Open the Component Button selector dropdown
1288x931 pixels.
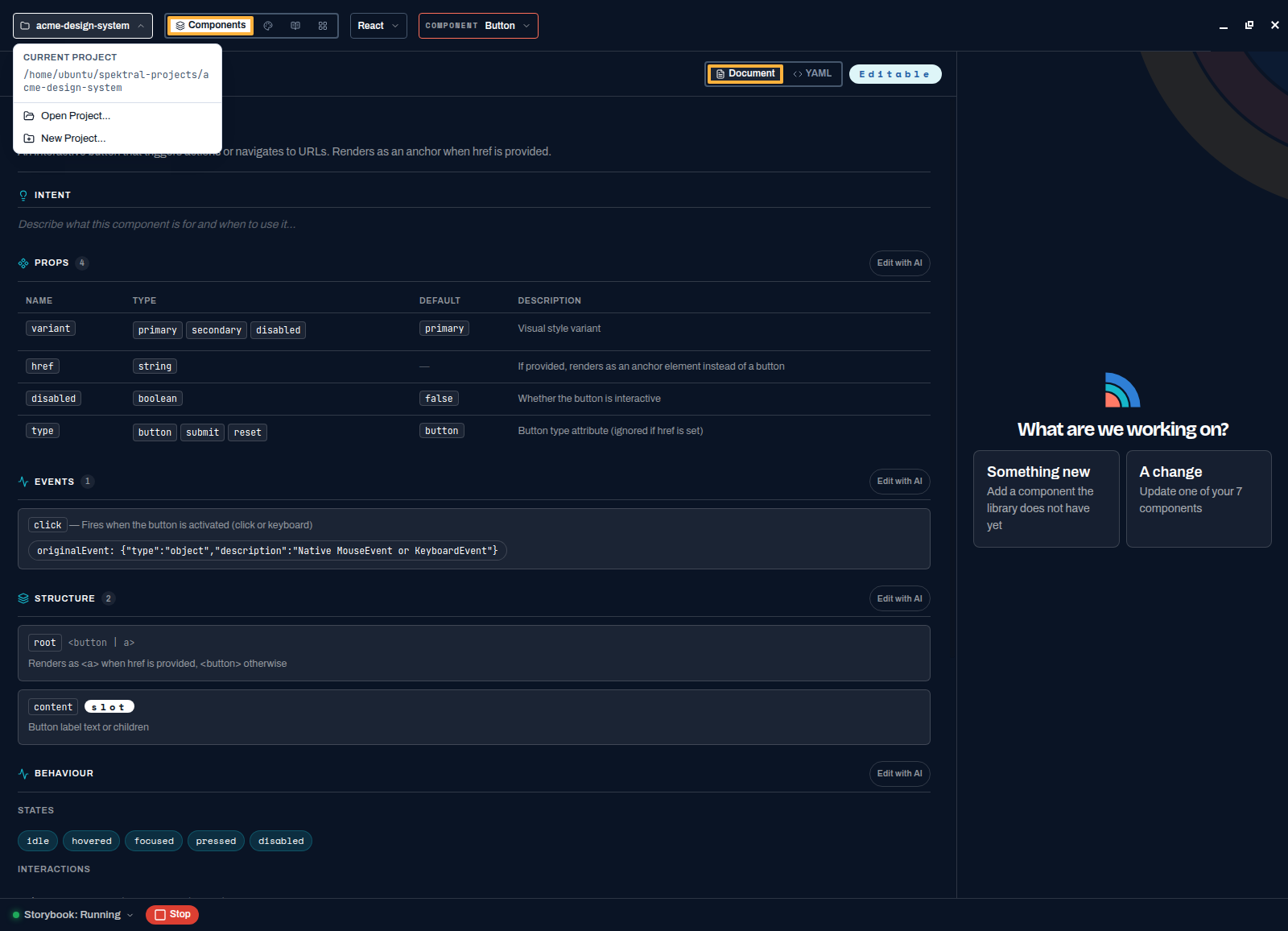(x=478, y=26)
